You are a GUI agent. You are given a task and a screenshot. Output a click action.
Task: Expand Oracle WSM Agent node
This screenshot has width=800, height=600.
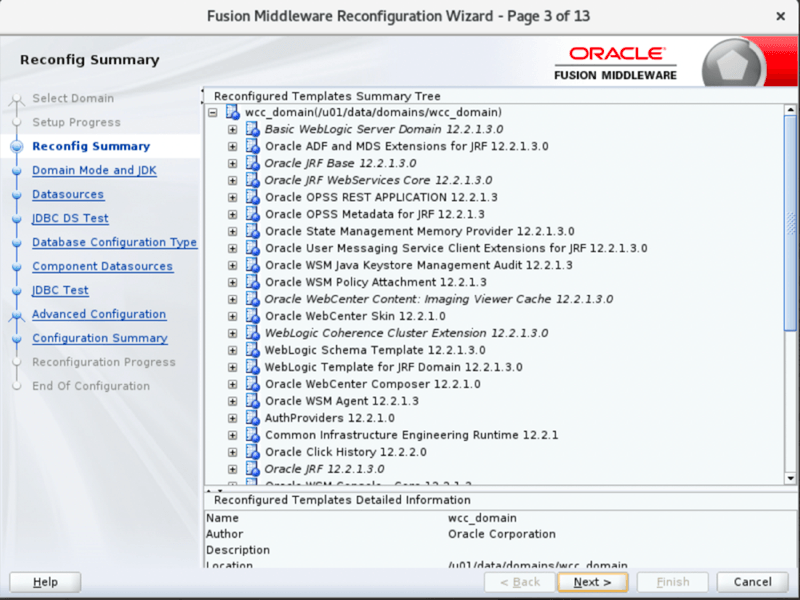click(233, 401)
